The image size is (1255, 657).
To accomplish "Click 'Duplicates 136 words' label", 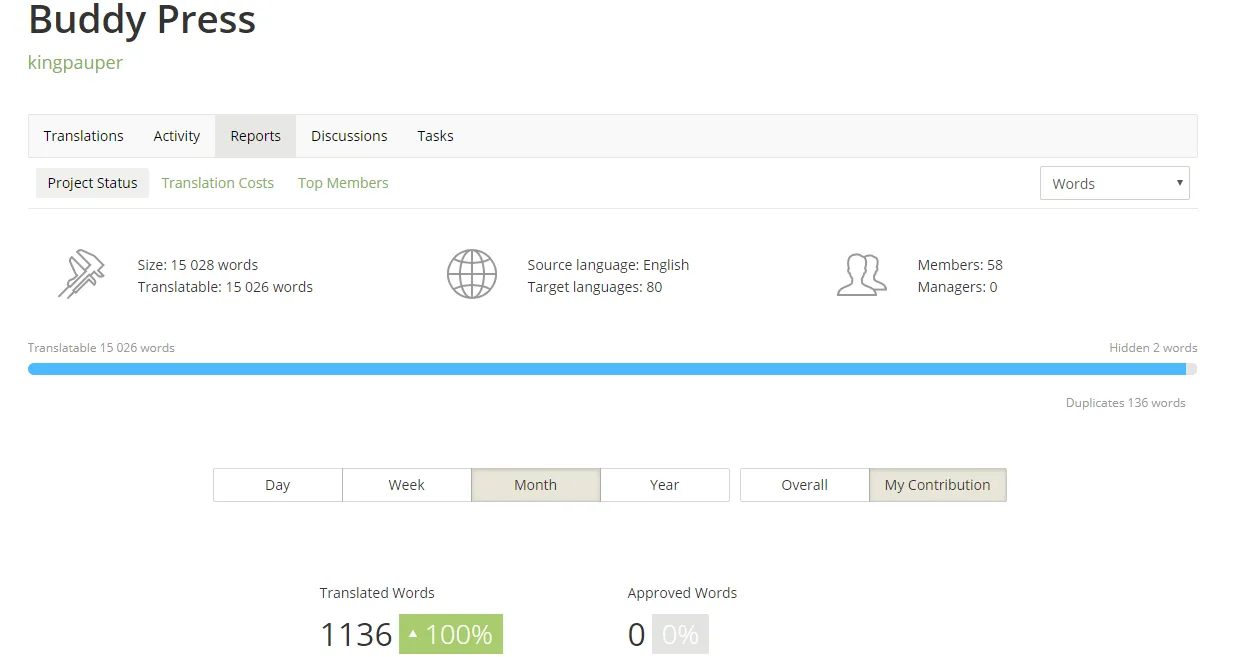I will pyautogui.click(x=1126, y=403).
